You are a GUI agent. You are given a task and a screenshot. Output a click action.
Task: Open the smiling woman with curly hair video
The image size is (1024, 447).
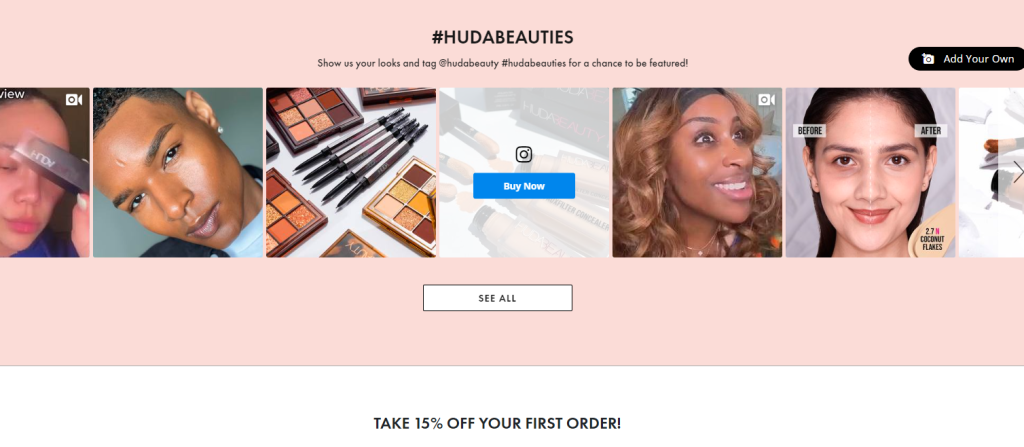click(x=697, y=173)
